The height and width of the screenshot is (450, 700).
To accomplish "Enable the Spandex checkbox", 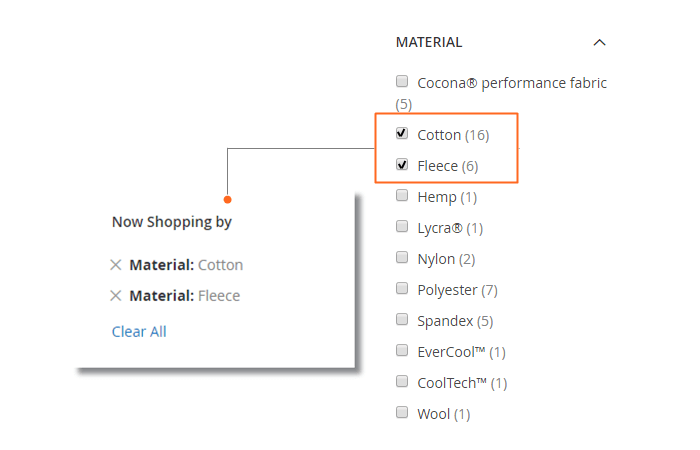I will (x=402, y=319).
